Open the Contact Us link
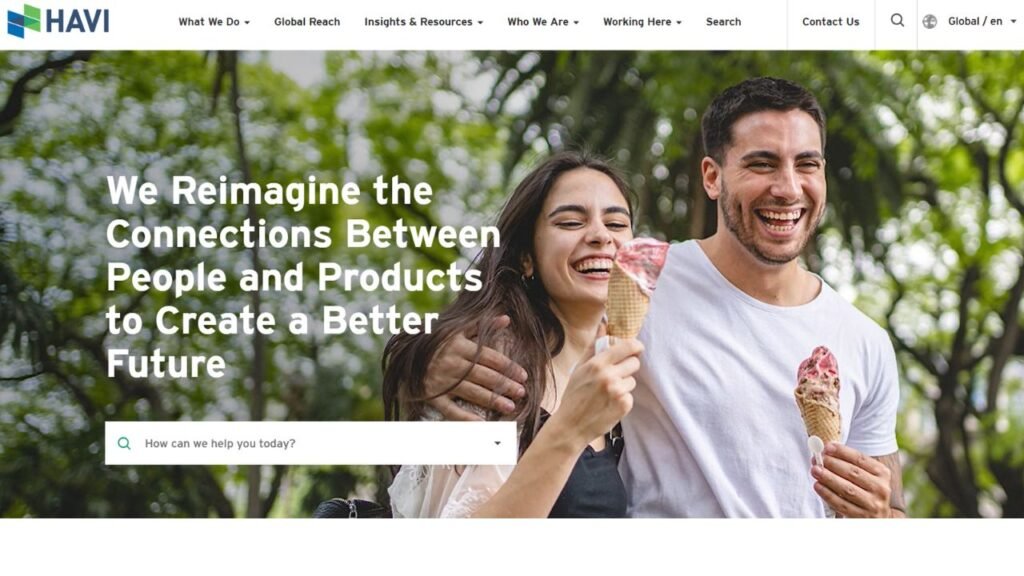 pos(831,22)
